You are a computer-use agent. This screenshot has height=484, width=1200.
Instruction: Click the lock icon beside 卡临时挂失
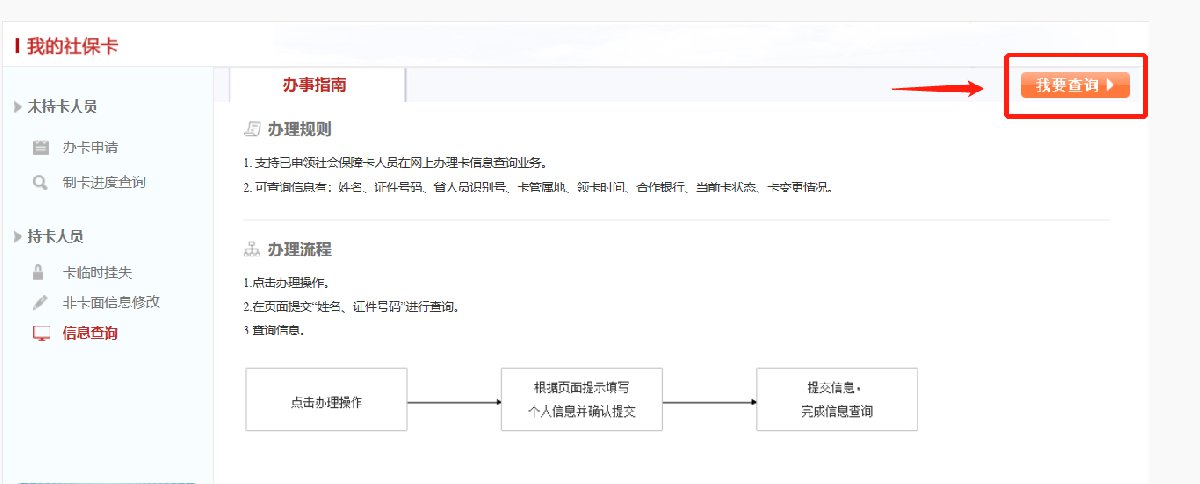coord(39,272)
